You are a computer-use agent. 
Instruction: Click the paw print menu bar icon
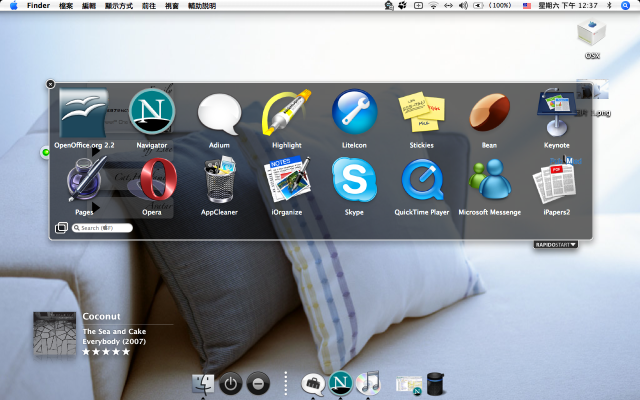[402, 5]
